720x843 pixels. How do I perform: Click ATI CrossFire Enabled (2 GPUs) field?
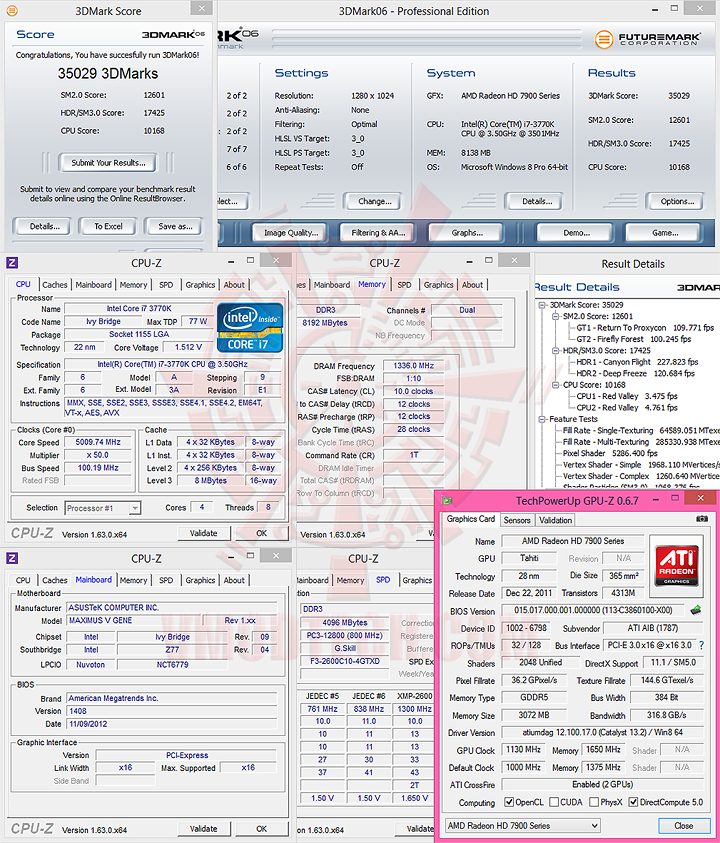pyautogui.click(x=602, y=784)
